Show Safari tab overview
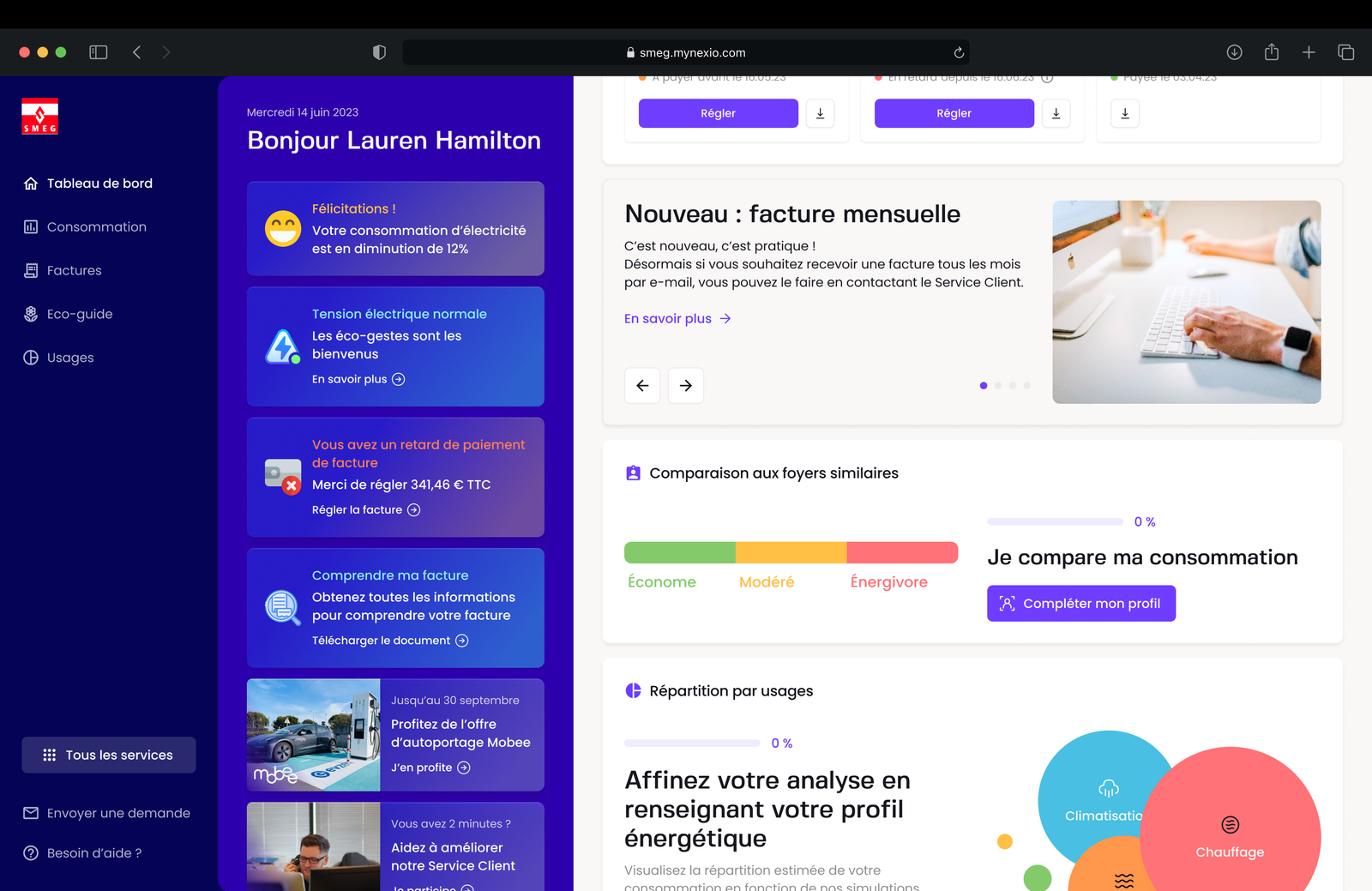This screenshot has width=1372, height=891. [1346, 52]
